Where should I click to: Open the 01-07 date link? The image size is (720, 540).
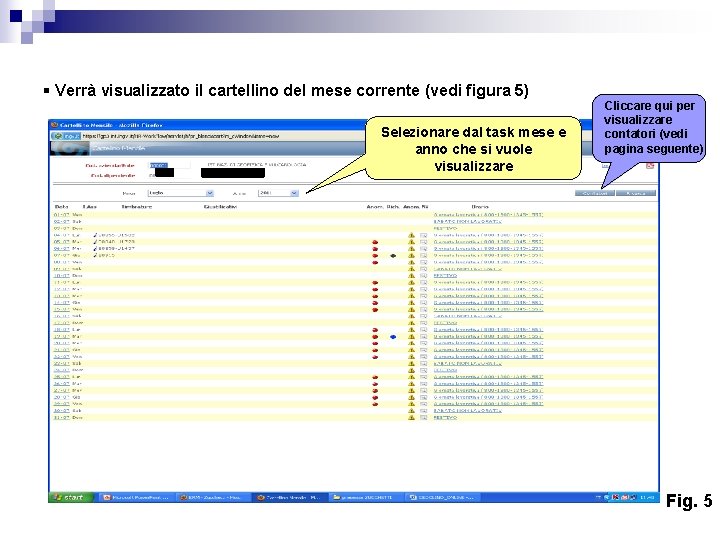click(62, 215)
